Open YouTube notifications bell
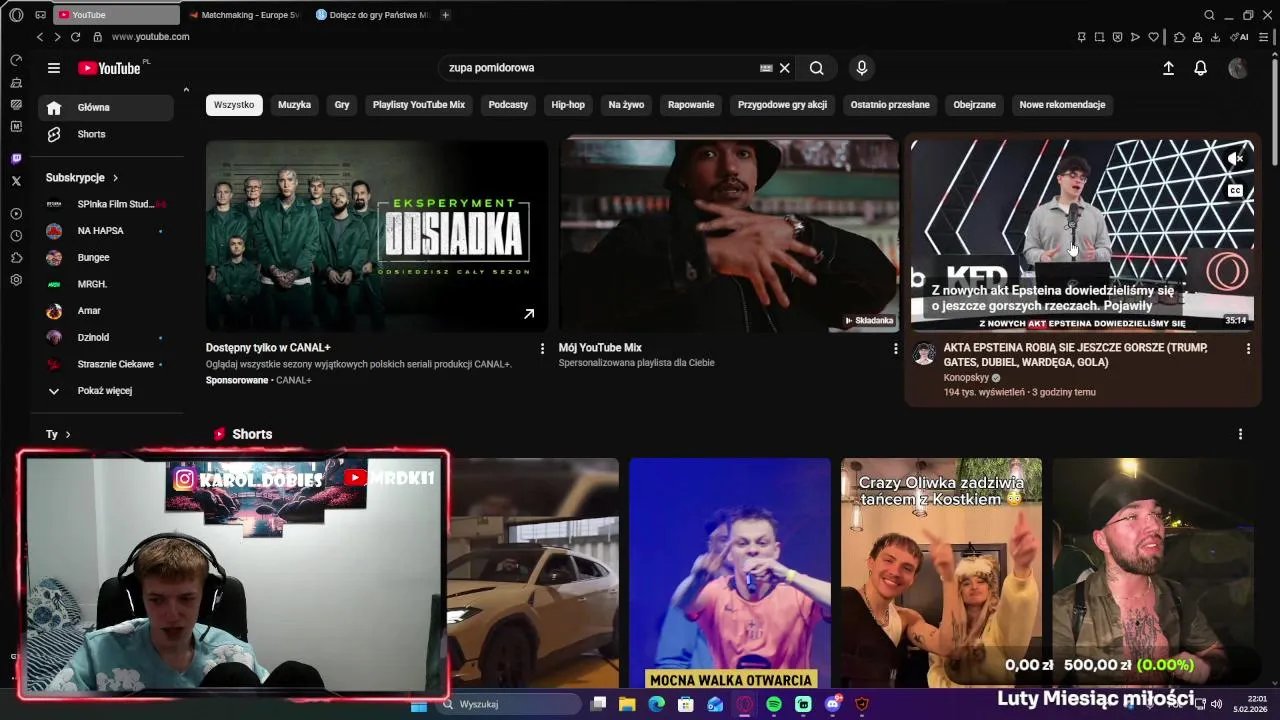The image size is (1280, 720). tap(1201, 68)
